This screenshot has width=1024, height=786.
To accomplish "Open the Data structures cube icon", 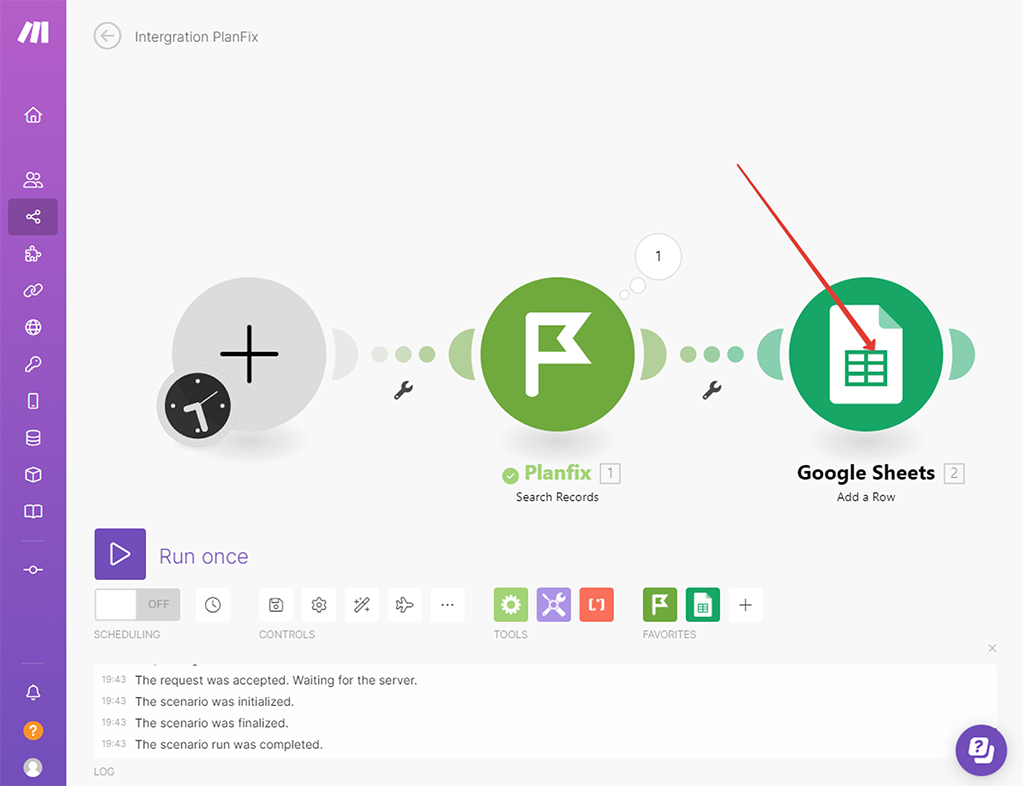I will click(x=33, y=475).
